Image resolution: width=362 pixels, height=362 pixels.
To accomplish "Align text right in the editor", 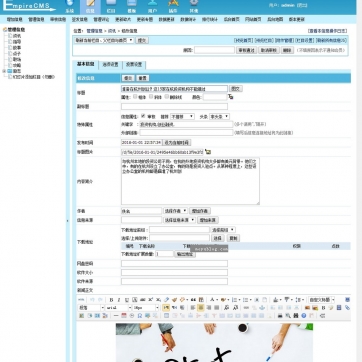I will [209, 308].
